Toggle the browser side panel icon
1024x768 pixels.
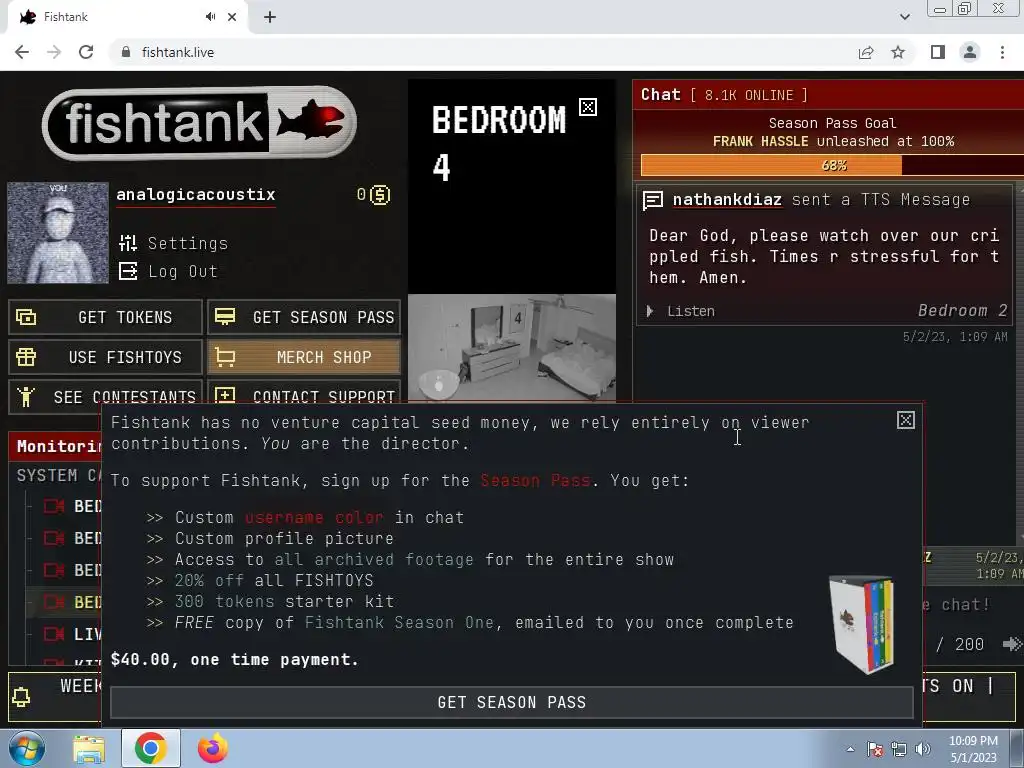pos(938,52)
